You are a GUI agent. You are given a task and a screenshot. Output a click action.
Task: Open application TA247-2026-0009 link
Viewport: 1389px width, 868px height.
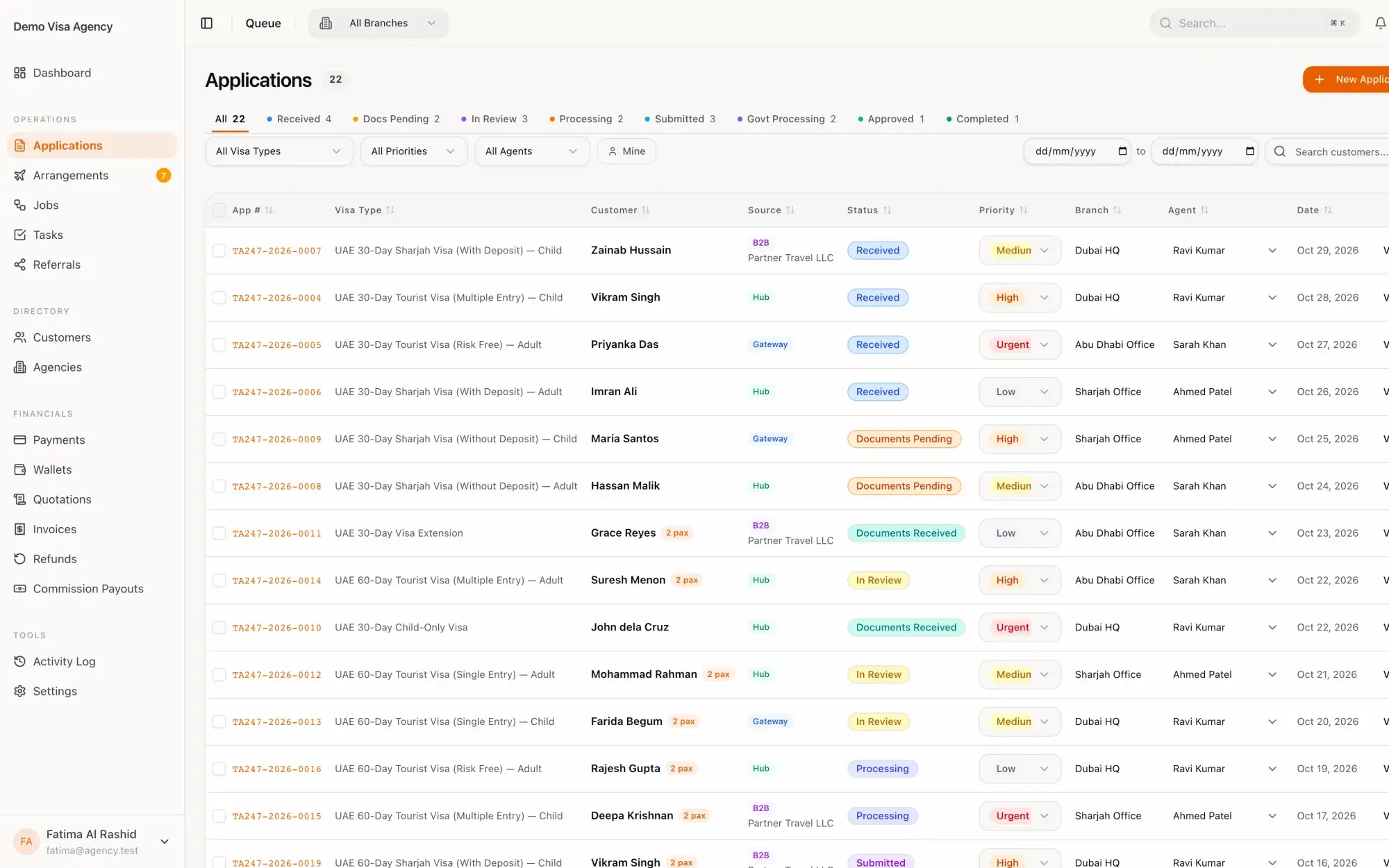276,440
